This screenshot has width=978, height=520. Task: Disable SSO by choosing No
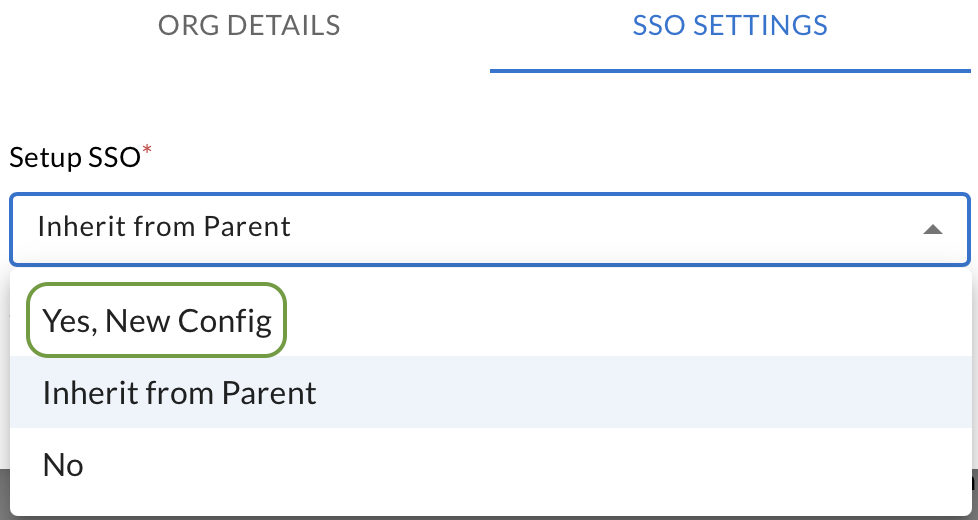[63, 465]
